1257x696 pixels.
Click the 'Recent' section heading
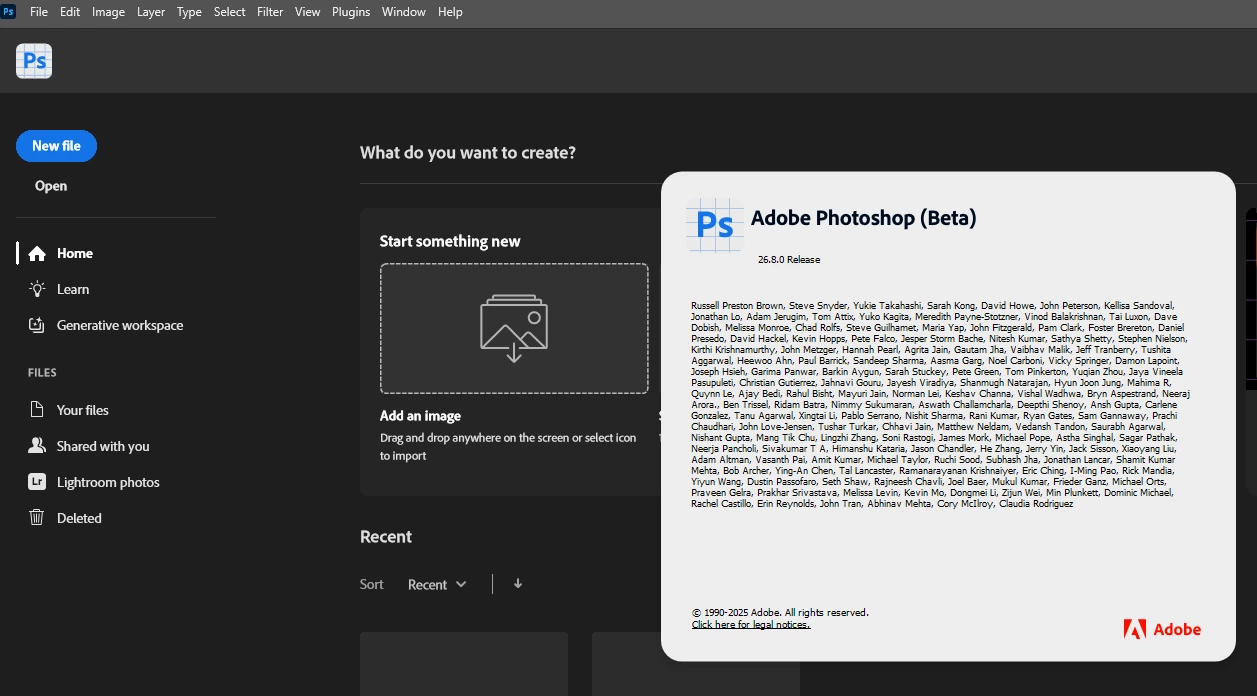coord(386,537)
